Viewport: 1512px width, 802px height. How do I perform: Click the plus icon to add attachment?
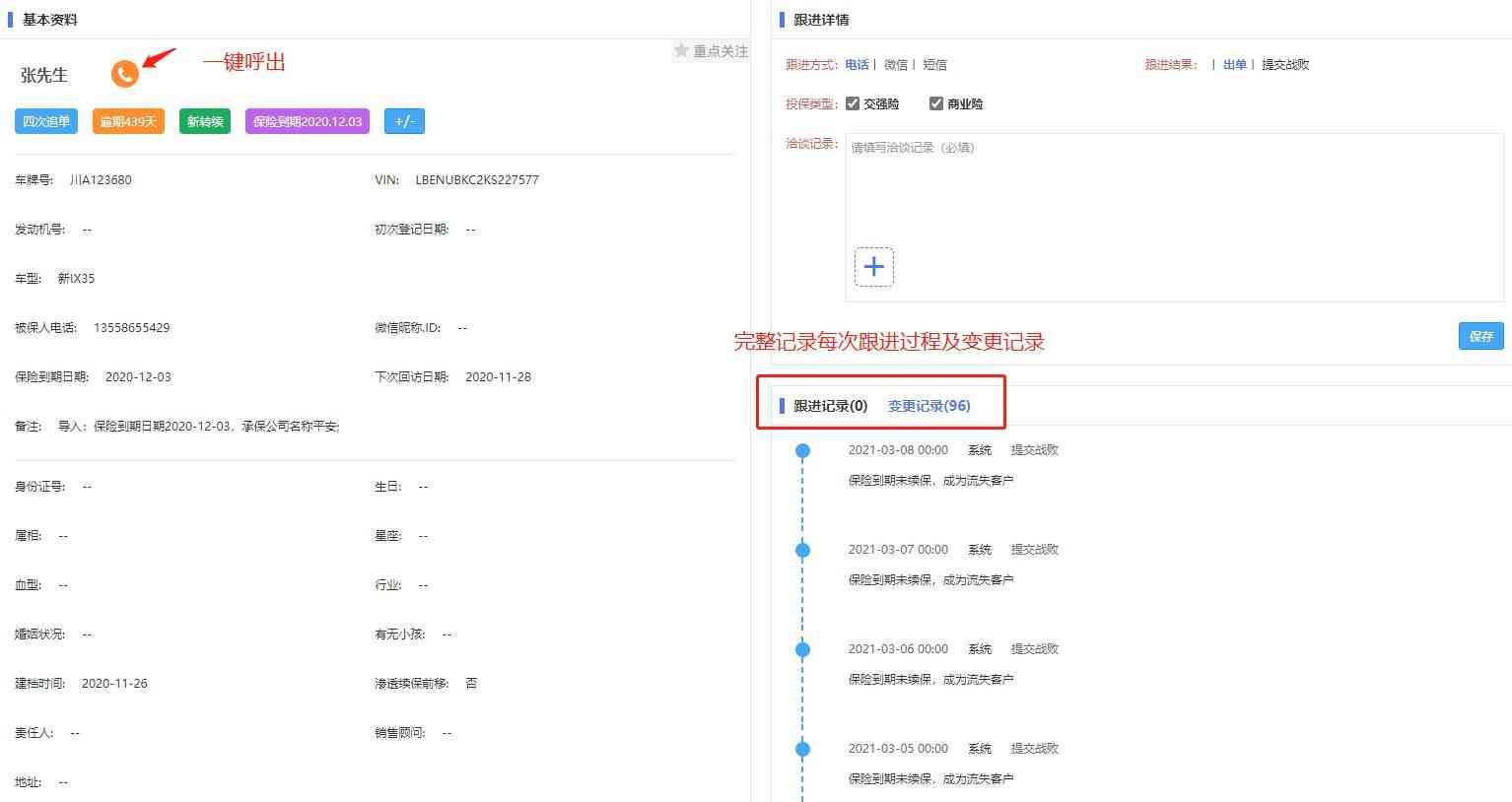[x=873, y=267]
